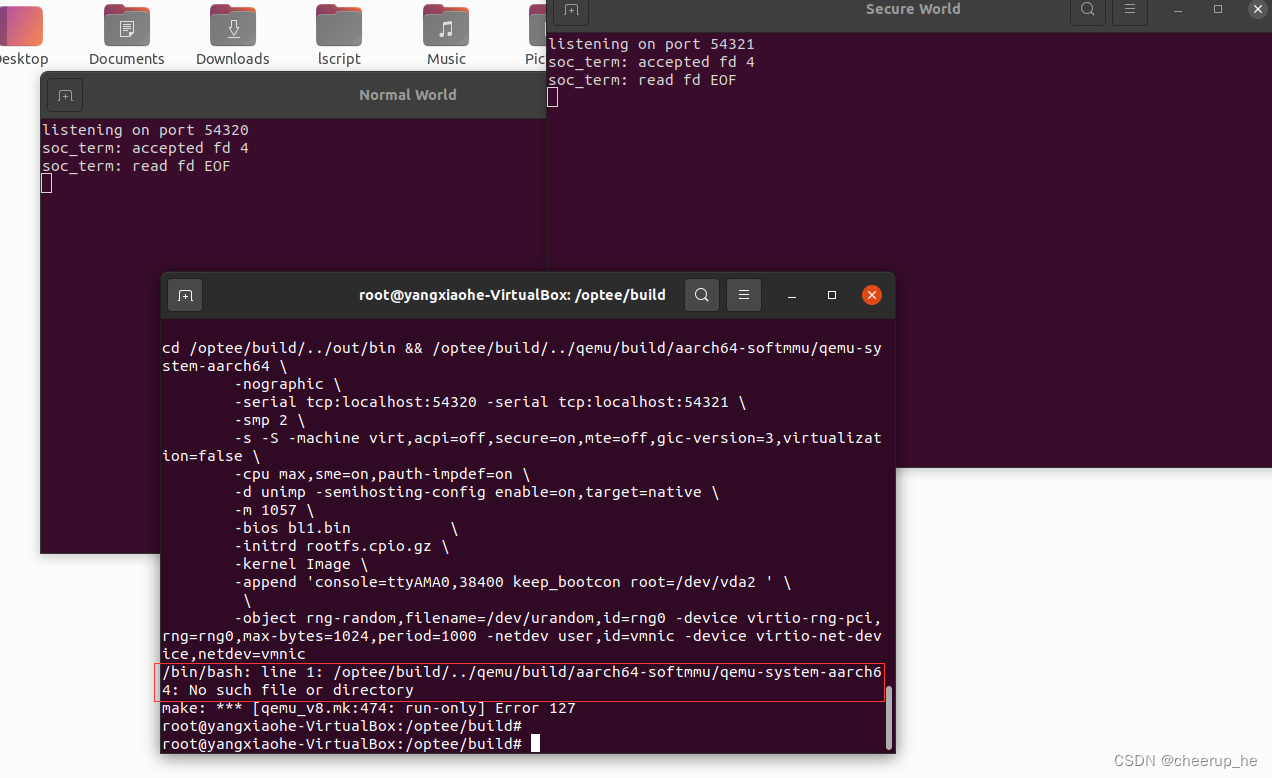Click the root@yangxiaohe-VirtualBox title bar text
This screenshot has height=778, width=1272.
512,295
